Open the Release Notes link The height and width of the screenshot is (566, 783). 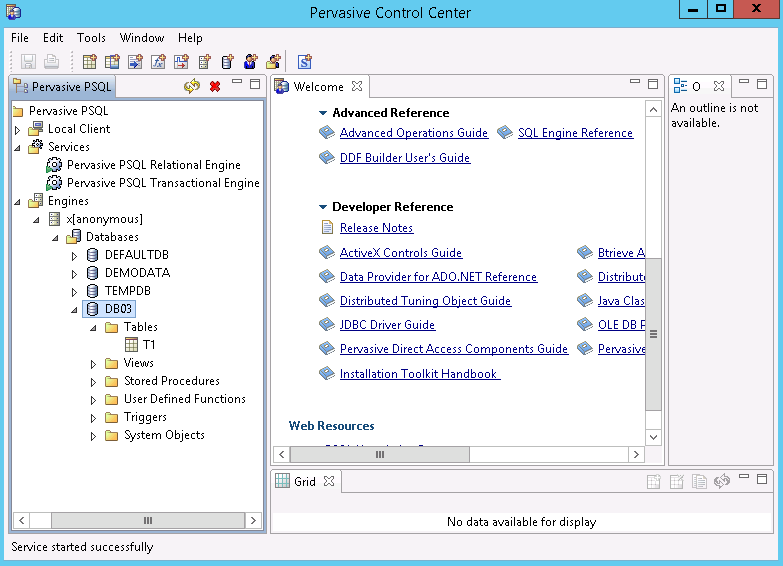pyautogui.click(x=376, y=228)
